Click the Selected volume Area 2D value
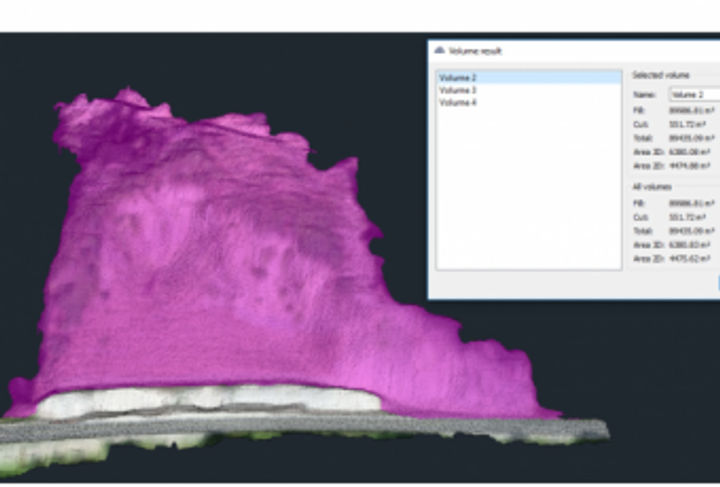720x487 pixels. tap(690, 166)
